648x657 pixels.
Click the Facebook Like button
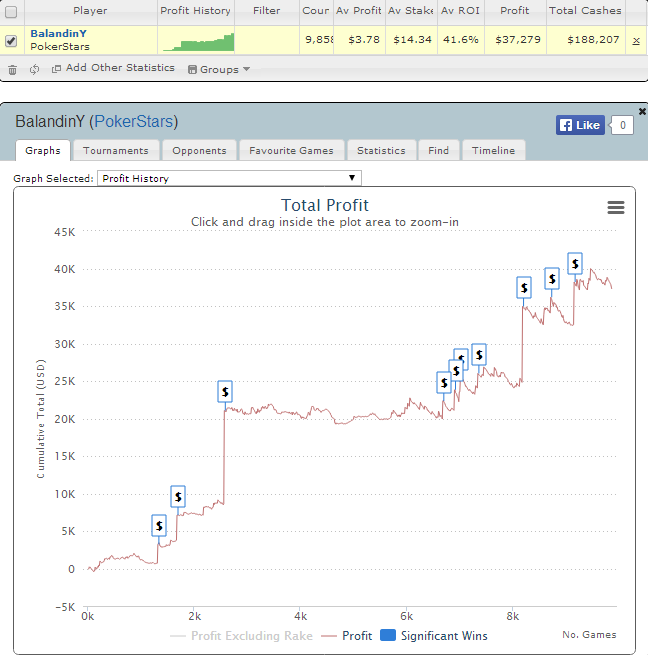(580, 125)
